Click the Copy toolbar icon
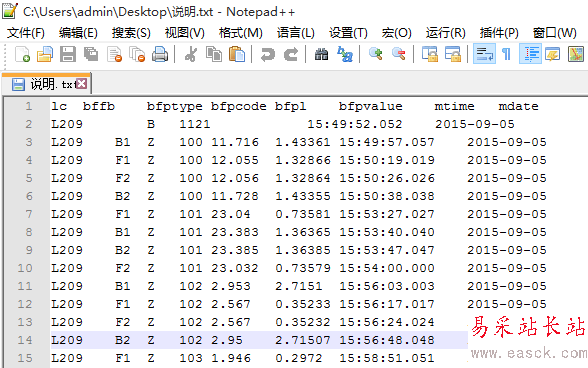Image resolution: width=588 pixels, height=368 pixels. coord(214,54)
